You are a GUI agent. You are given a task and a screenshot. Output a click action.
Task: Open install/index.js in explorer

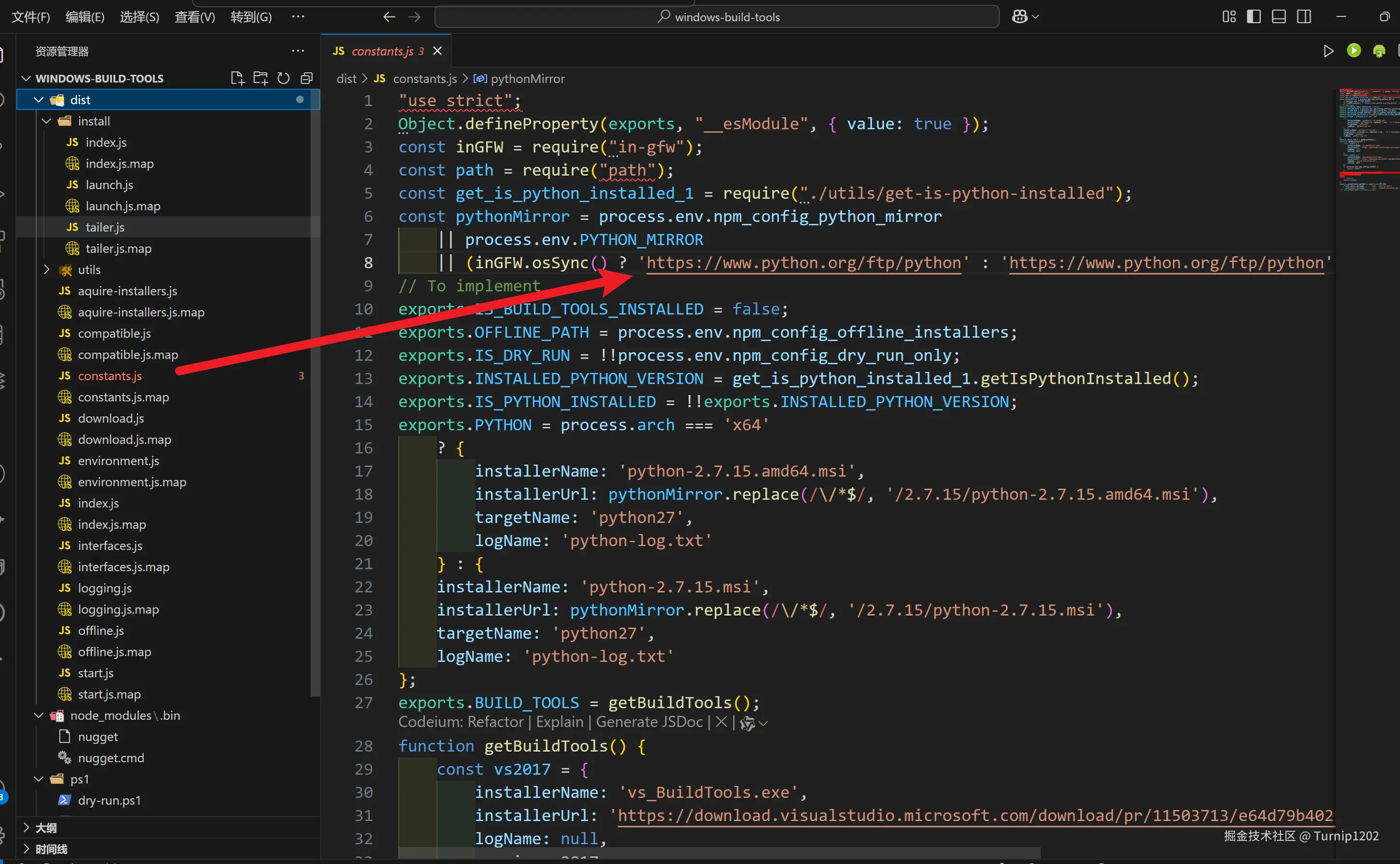[106, 142]
